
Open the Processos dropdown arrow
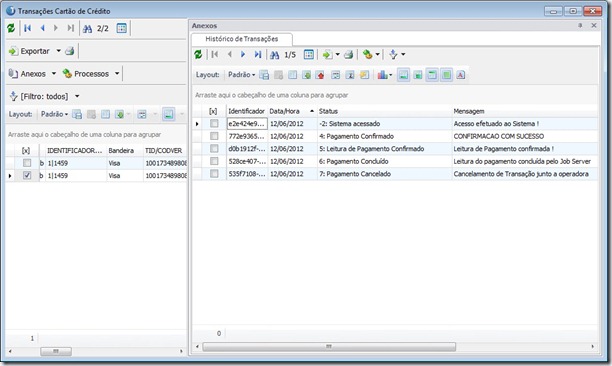pos(117,74)
